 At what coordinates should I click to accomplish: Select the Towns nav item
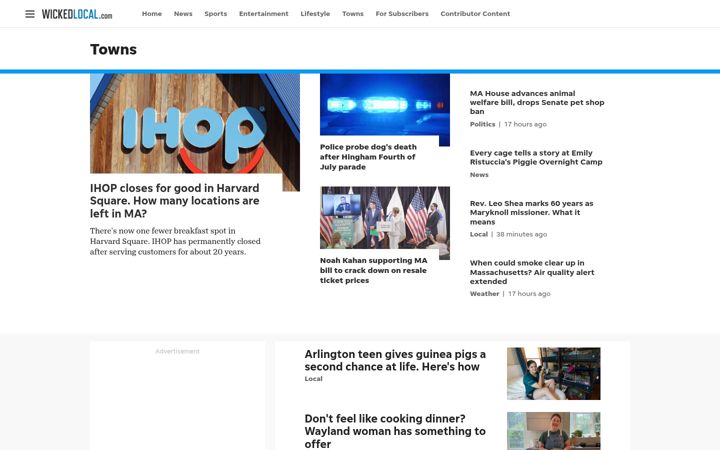(353, 14)
